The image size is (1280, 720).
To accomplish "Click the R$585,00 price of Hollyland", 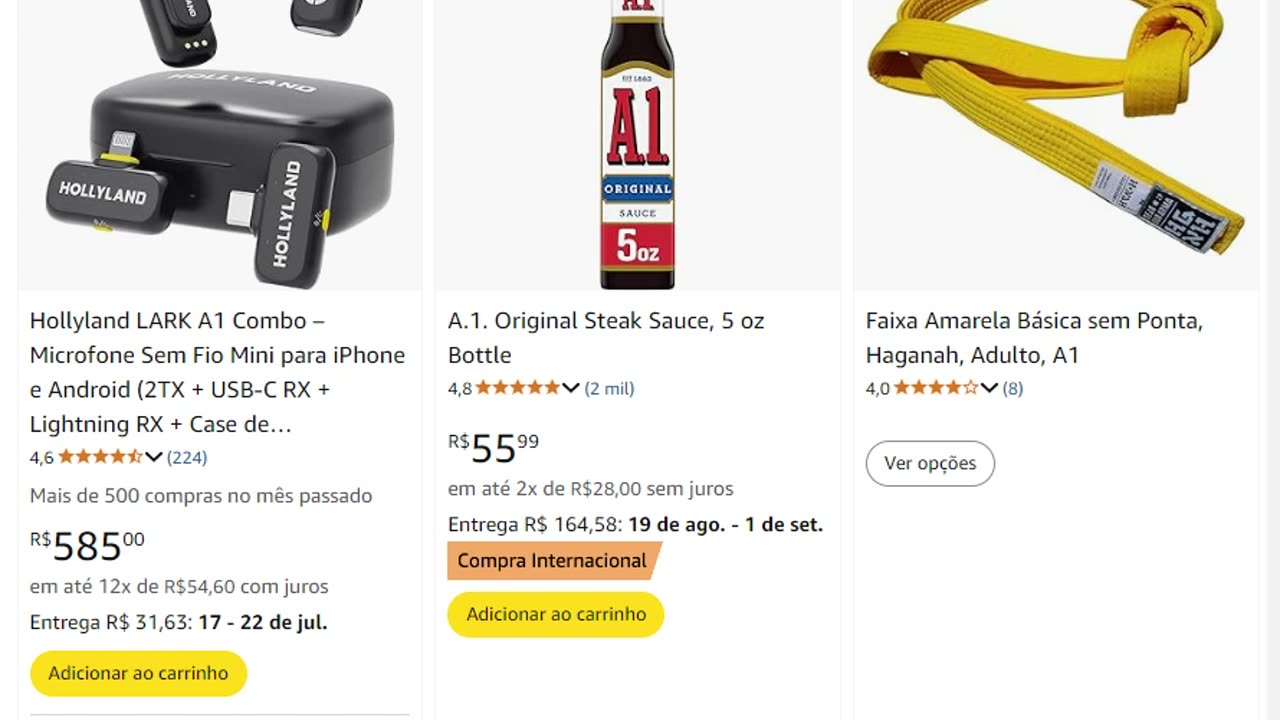I will [88, 546].
